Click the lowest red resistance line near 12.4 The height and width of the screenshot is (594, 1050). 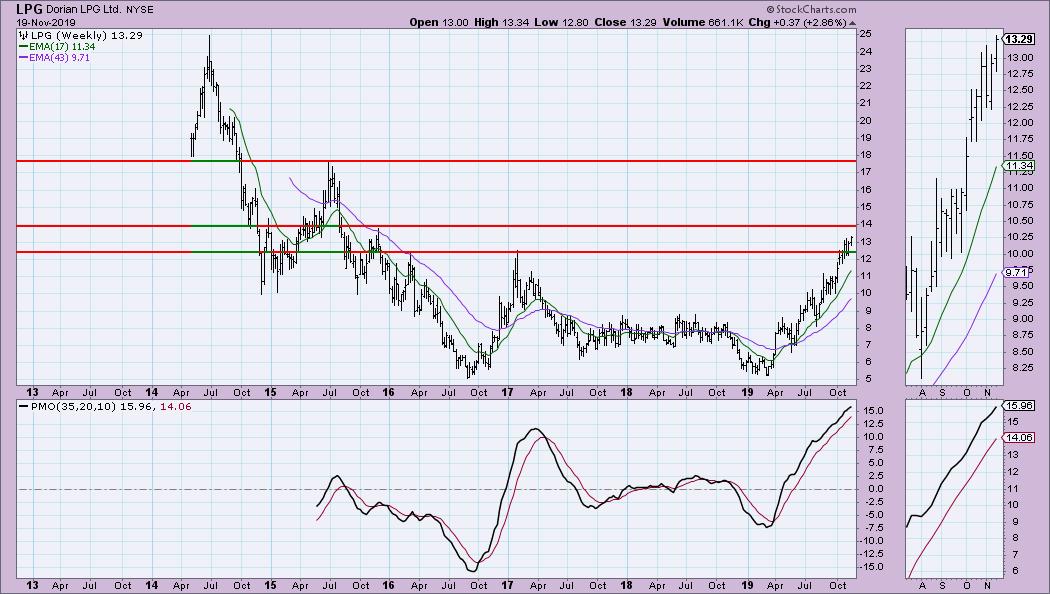pyautogui.click(x=436, y=252)
